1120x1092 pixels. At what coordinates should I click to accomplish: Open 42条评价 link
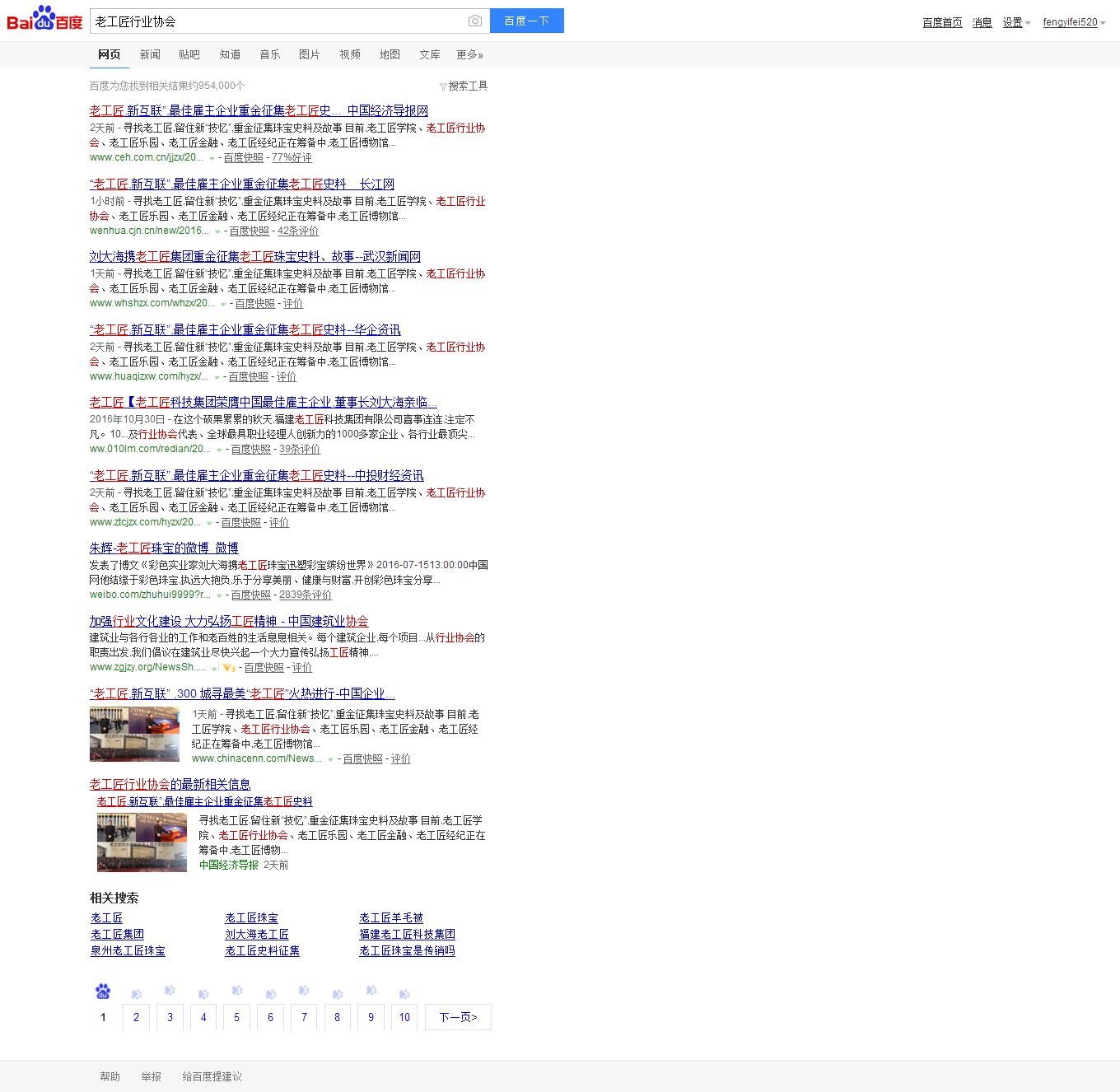click(298, 231)
